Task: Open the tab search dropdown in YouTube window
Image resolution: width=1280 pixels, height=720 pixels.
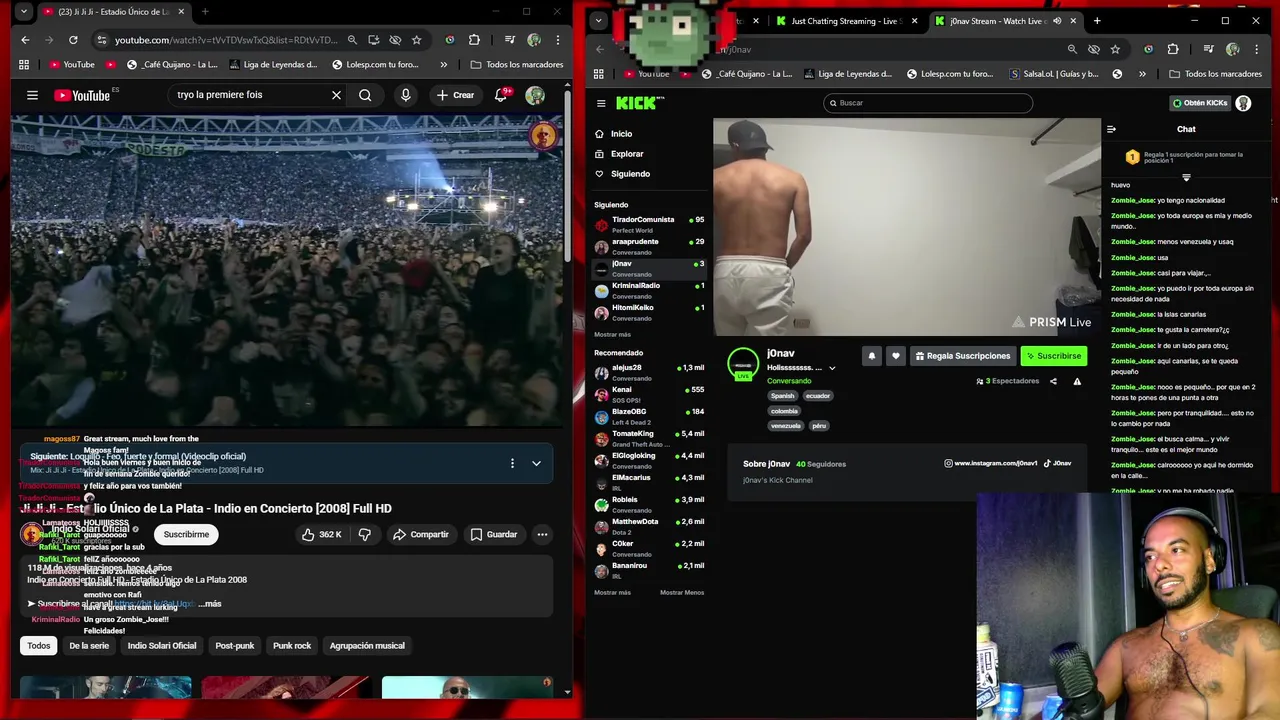Action: click(x=22, y=12)
